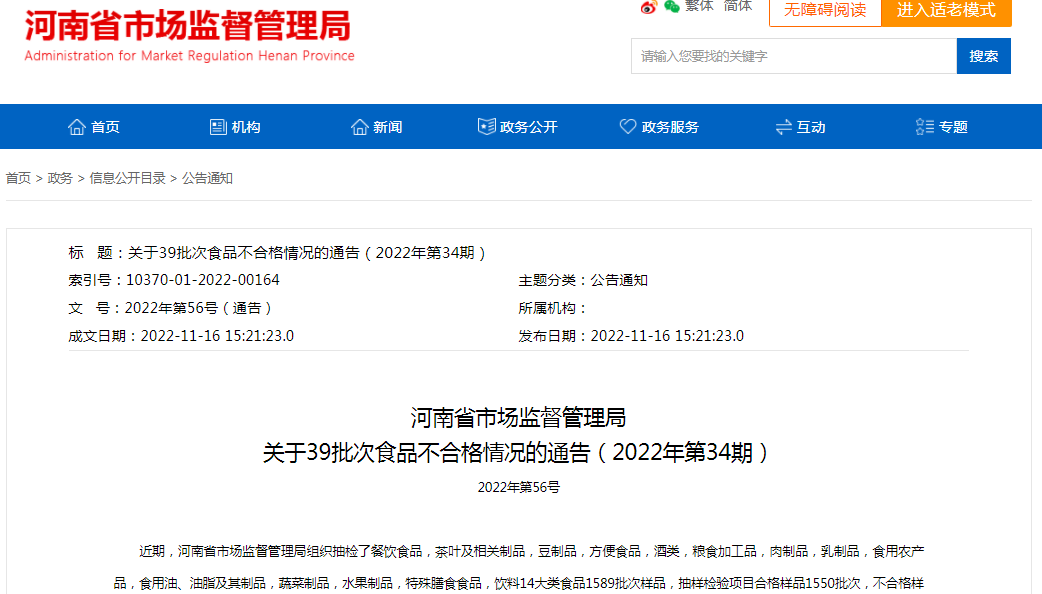Activate 无障碍阅读 accessible reading
The width and height of the screenshot is (1042, 594).
coord(825,13)
